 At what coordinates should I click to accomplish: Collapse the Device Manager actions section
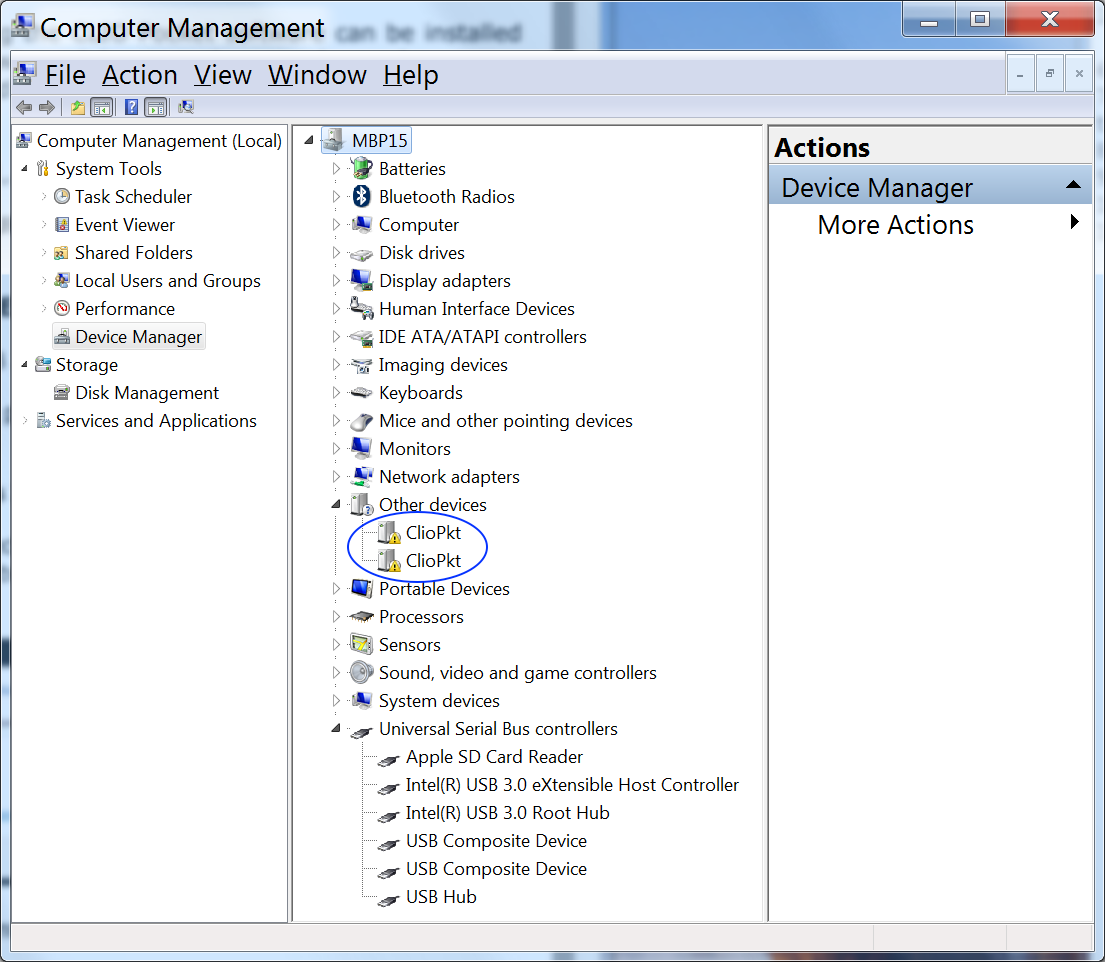tap(1073, 185)
